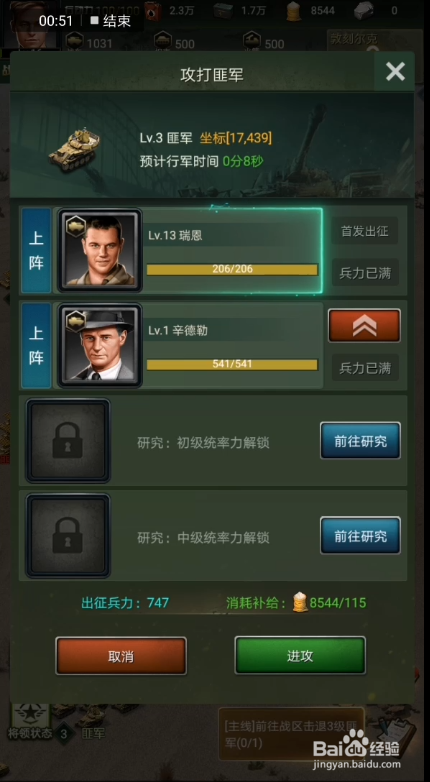Screen dimensions: 430x782
Task: Click the green 进攻 button
Action: [x=300, y=655]
